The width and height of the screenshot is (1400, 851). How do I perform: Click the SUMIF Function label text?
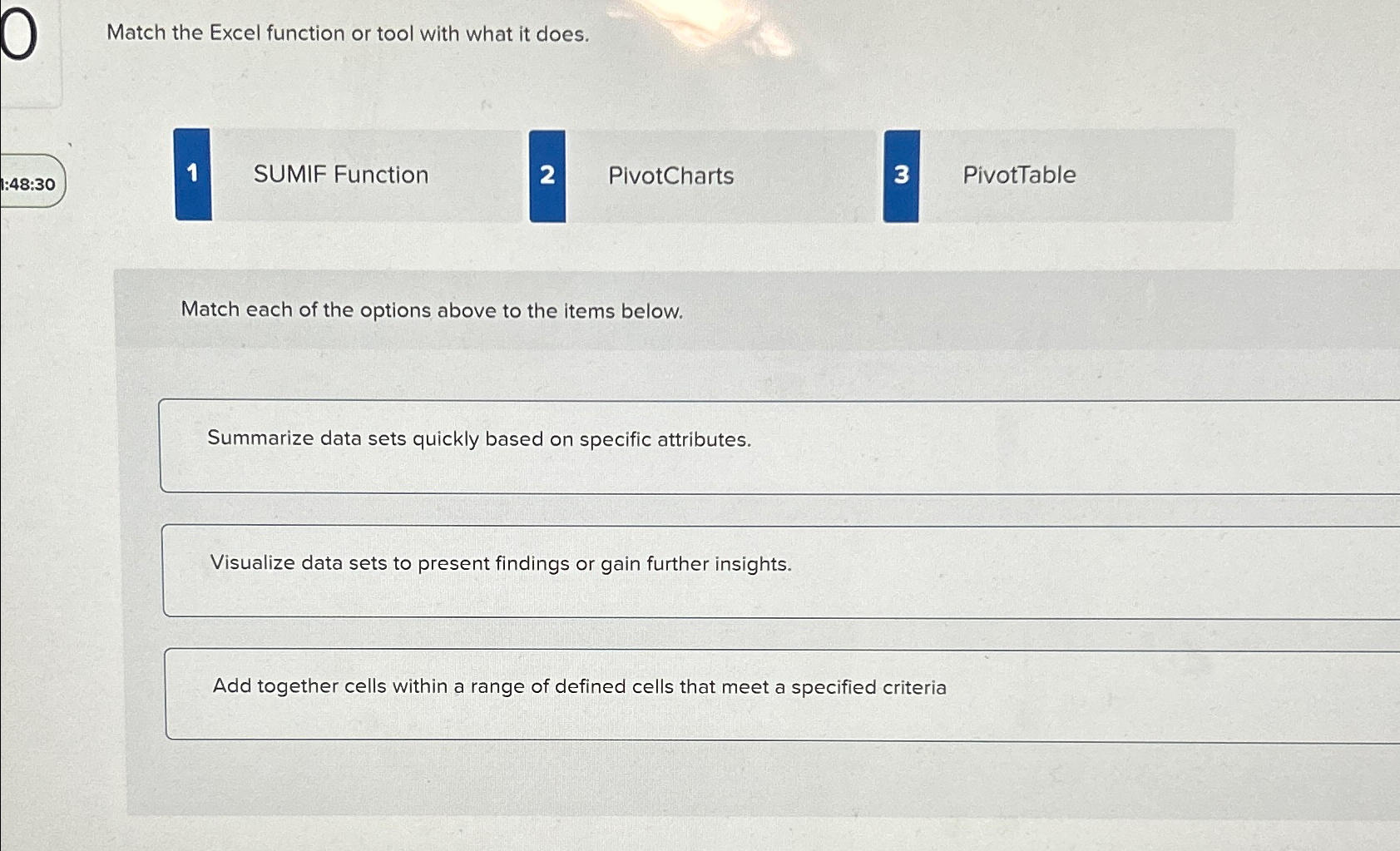[341, 175]
